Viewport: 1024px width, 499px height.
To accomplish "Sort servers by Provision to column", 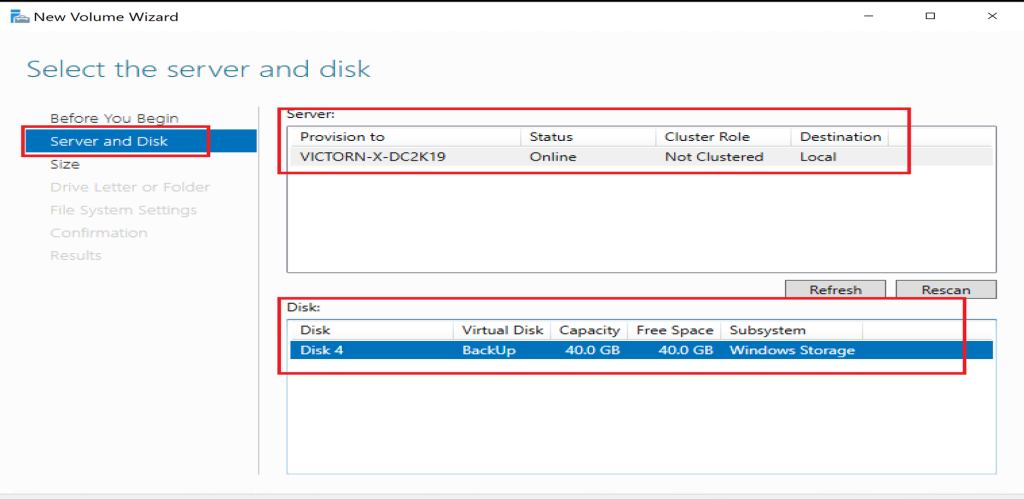I will pos(342,136).
